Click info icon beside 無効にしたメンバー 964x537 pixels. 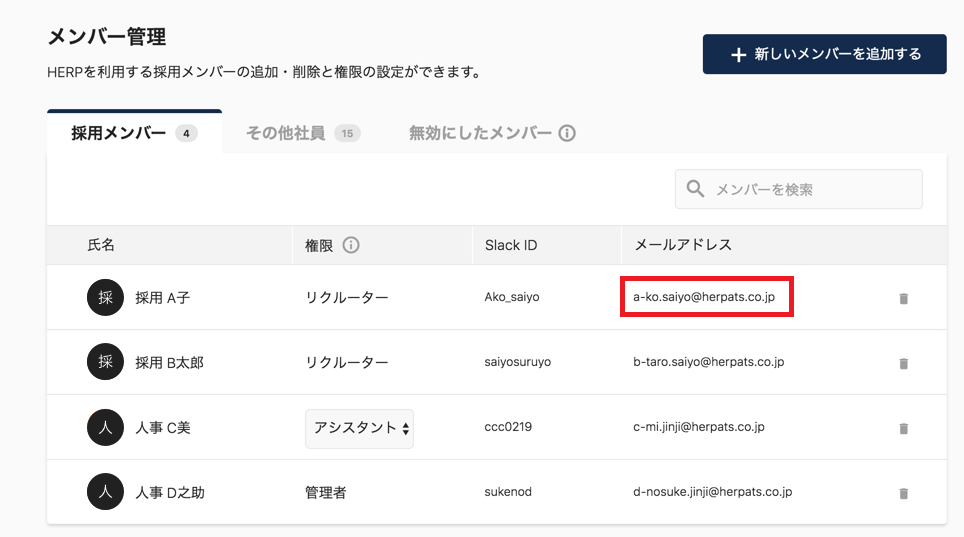(567, 133)
